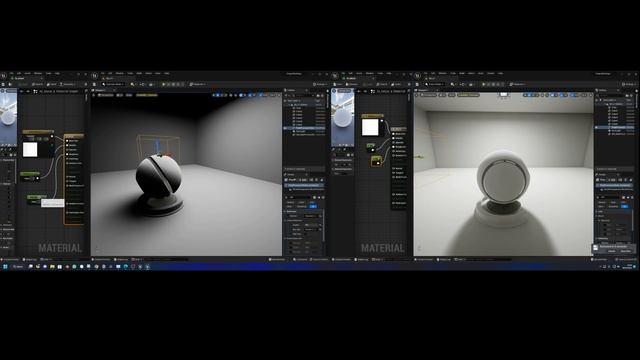This screenshot has width=640, height=360.
Task: Open Output Log in left level editor
Action: point(121,260)
